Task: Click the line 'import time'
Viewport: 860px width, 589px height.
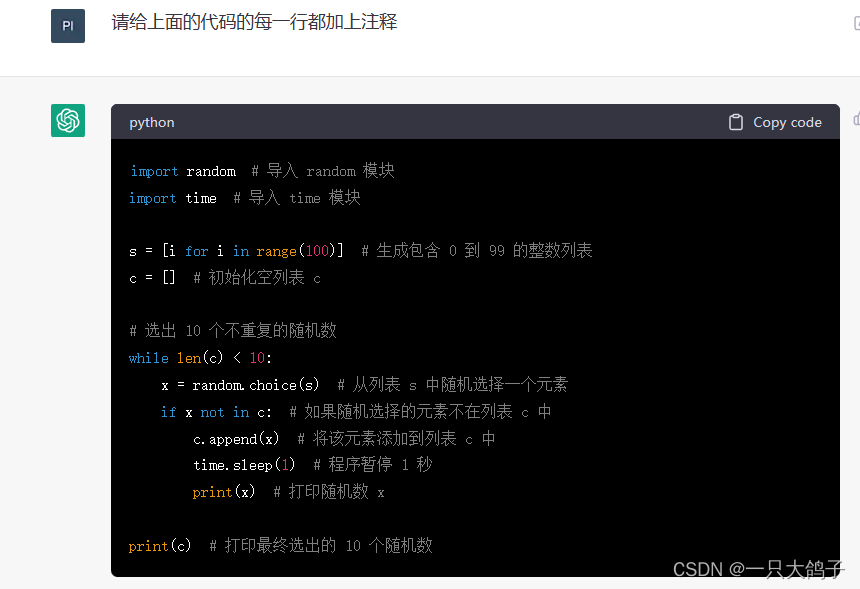Action: coord(173,198)
